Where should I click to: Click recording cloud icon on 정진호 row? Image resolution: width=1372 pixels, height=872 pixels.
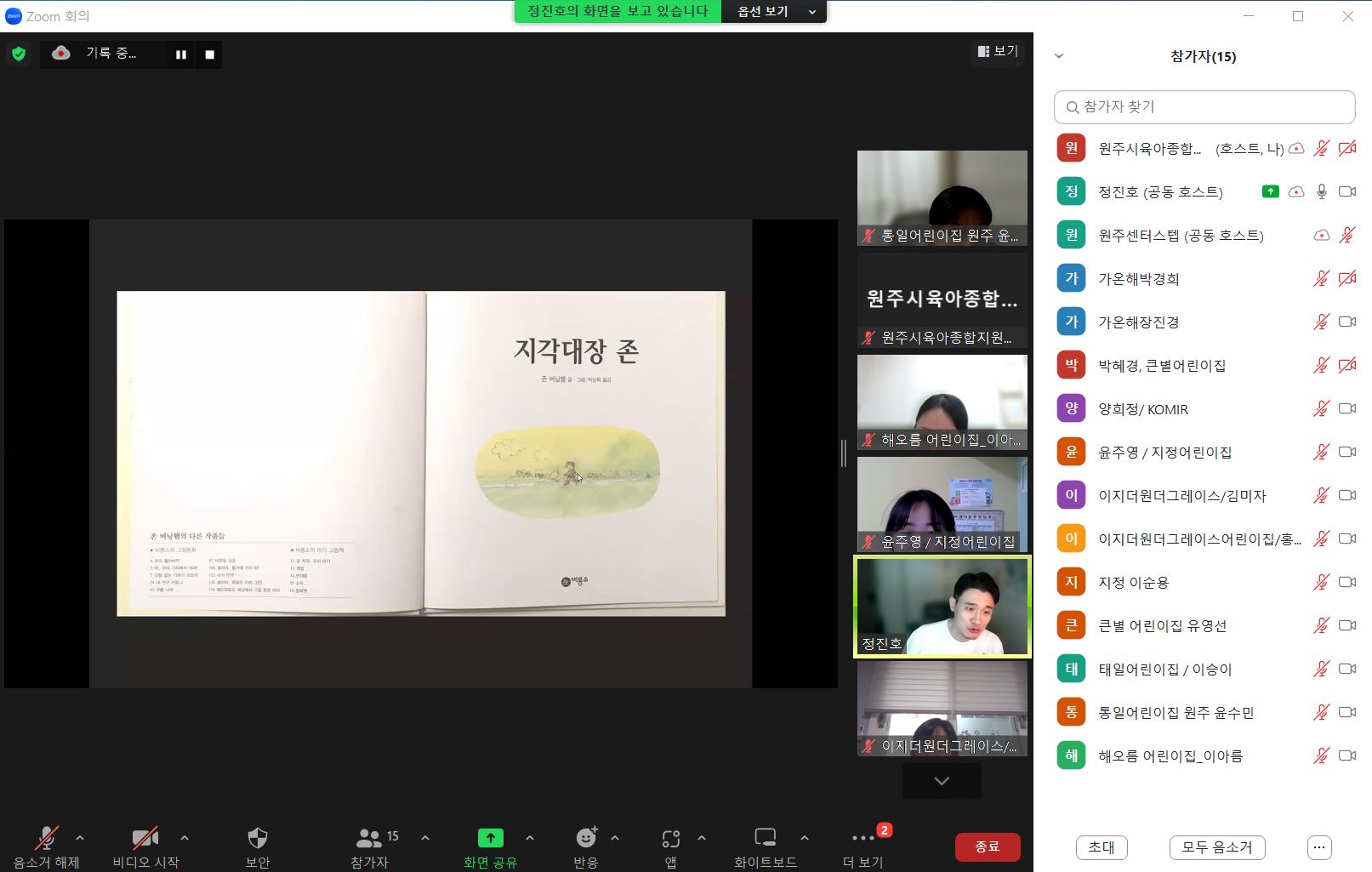coord(1296,192)
